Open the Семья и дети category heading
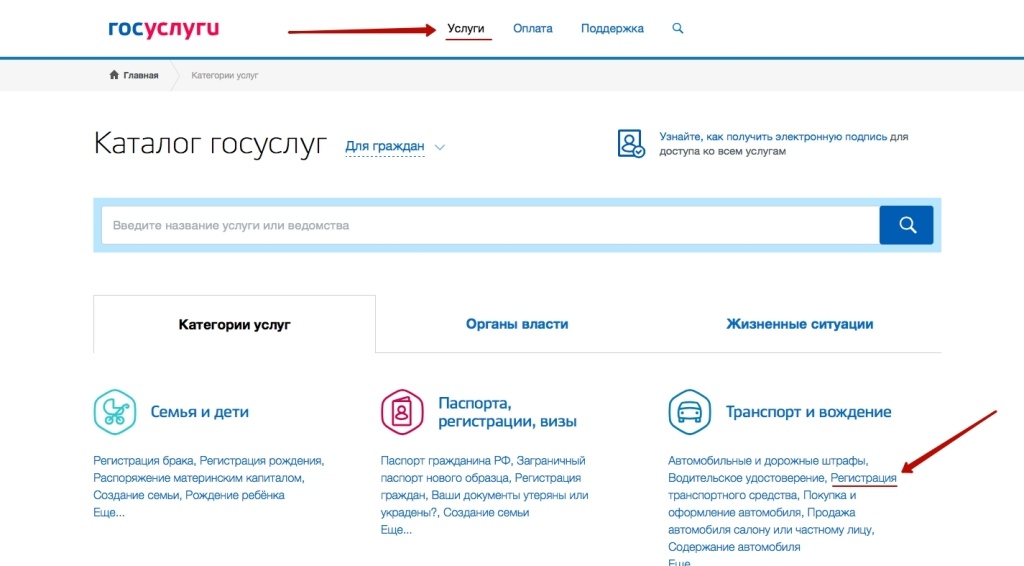The image size is (1024, 566). click(x=200, y=412)
